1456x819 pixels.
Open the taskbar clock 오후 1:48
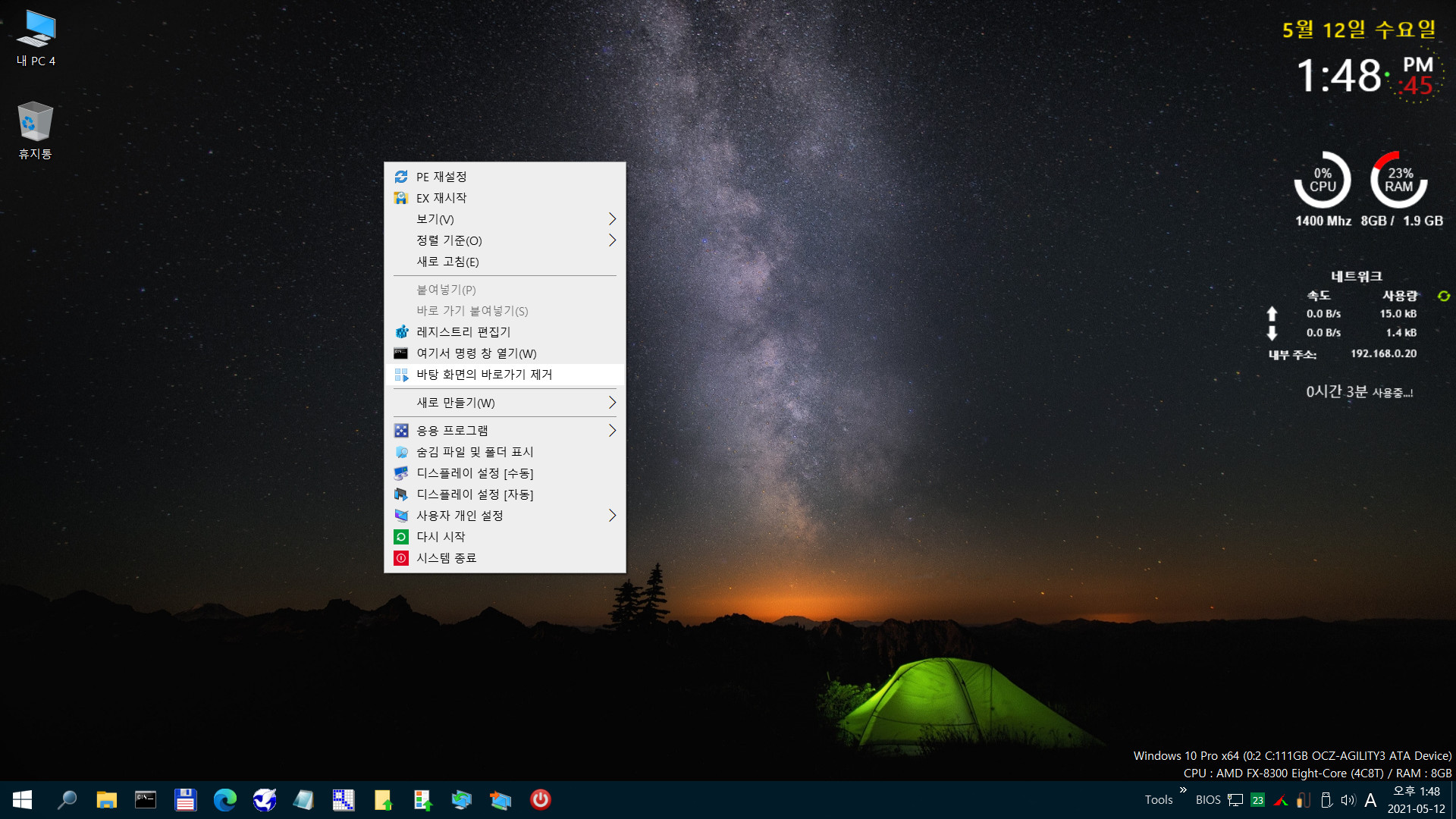tap(1417, 800)
